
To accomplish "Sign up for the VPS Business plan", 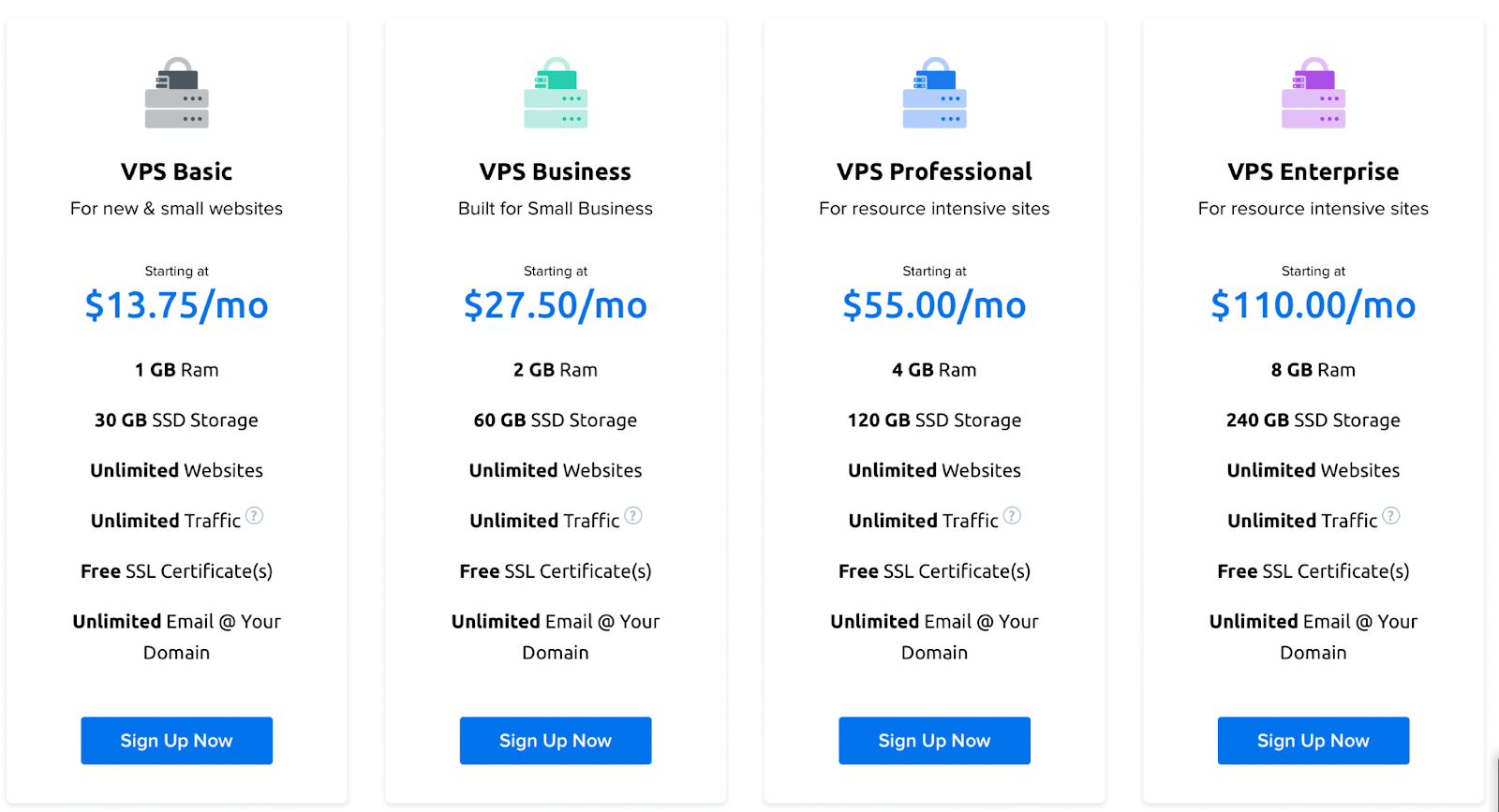I will (x=556, y=741).
